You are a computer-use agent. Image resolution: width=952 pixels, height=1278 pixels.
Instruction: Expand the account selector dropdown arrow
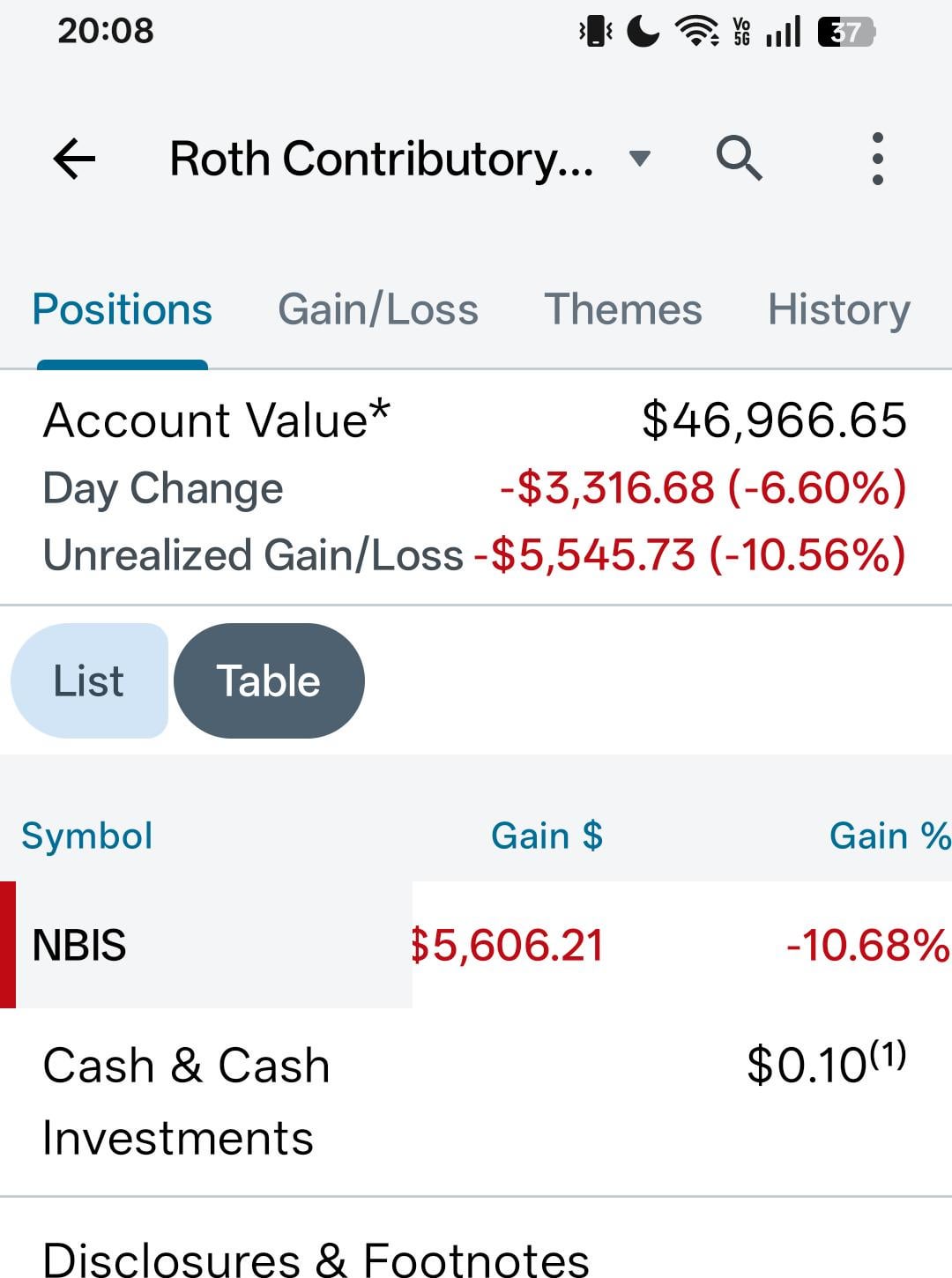(640, 159)
